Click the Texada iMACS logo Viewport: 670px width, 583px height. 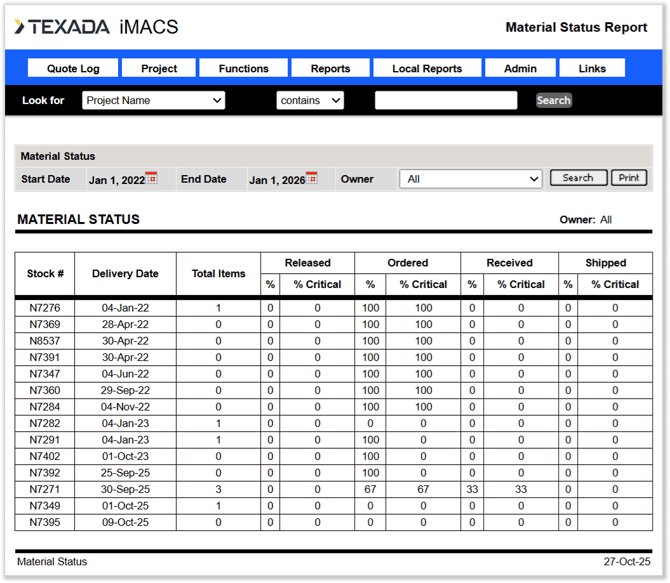(85, 27)
